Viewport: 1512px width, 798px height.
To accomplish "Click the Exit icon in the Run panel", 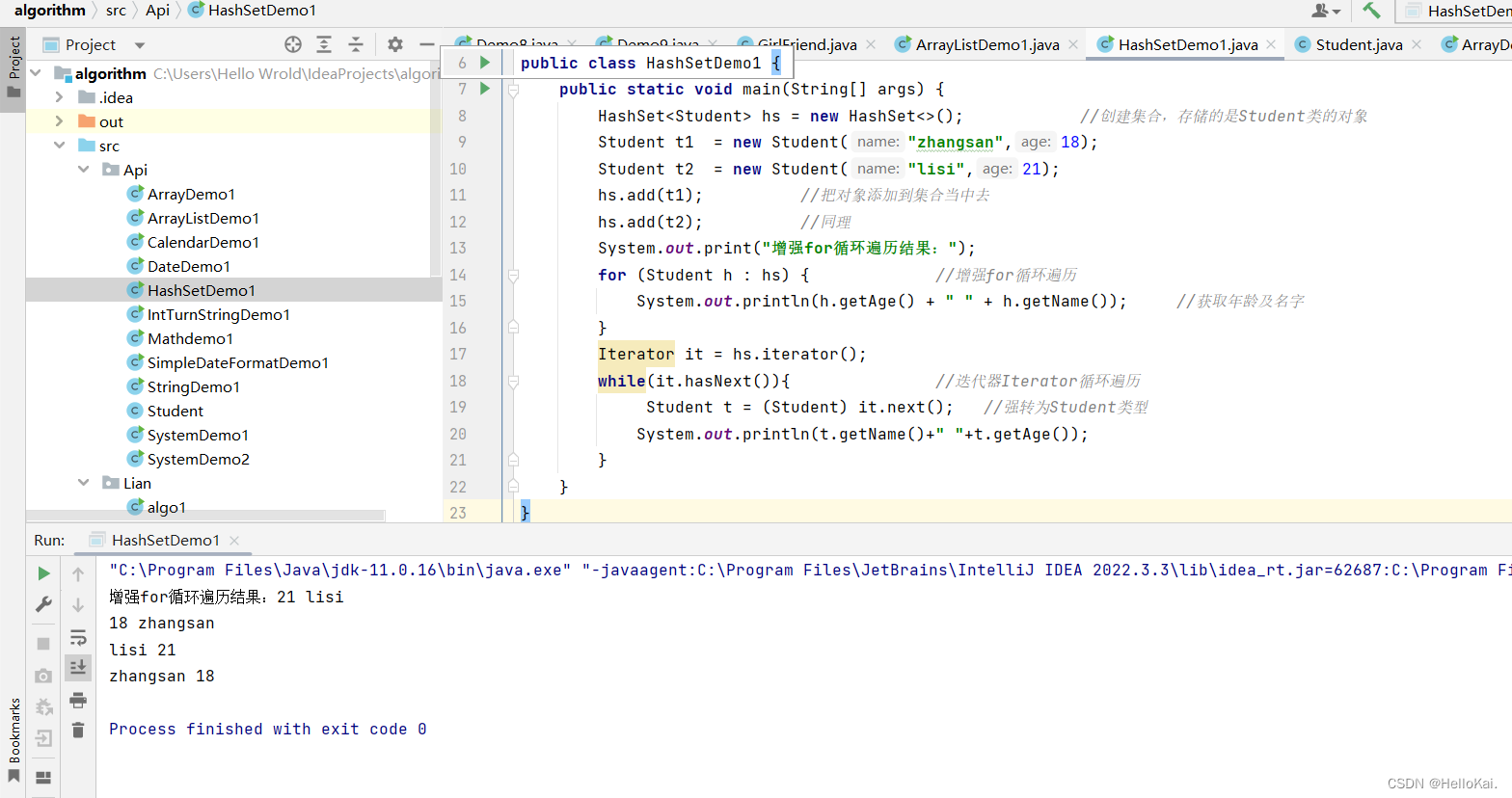I will tap(43, 739).
